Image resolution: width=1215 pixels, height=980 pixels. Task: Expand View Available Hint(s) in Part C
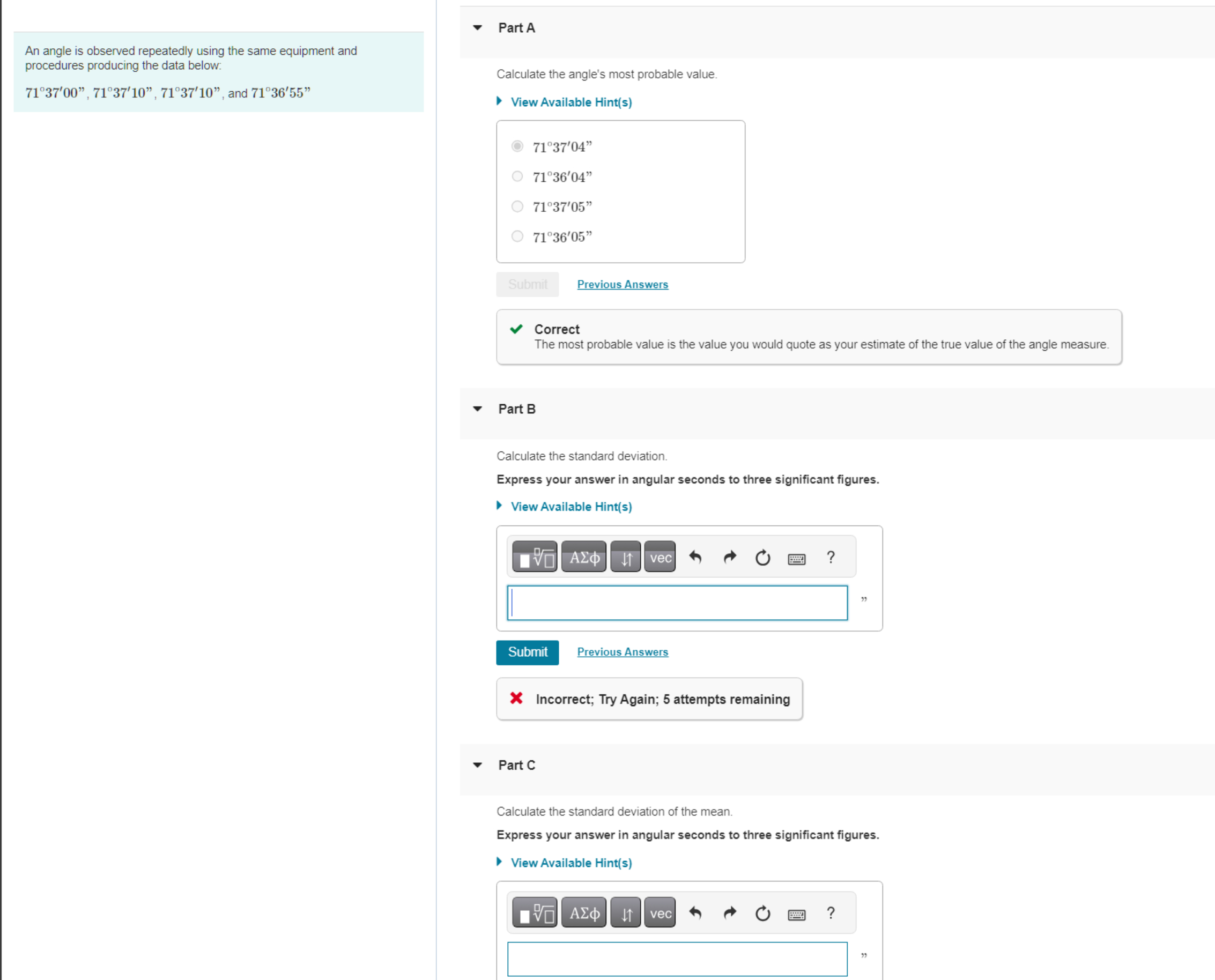(571, 863)
